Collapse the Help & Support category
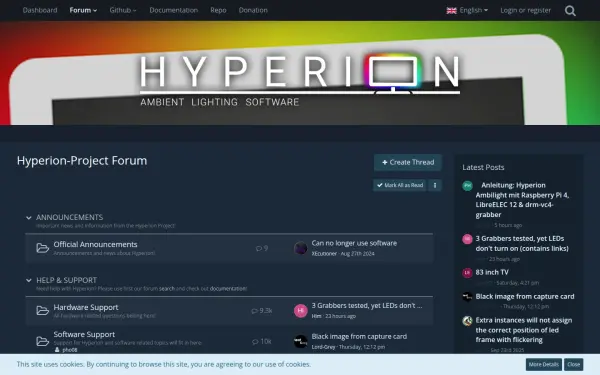The image size is (600, 375). tap(29, 280)
